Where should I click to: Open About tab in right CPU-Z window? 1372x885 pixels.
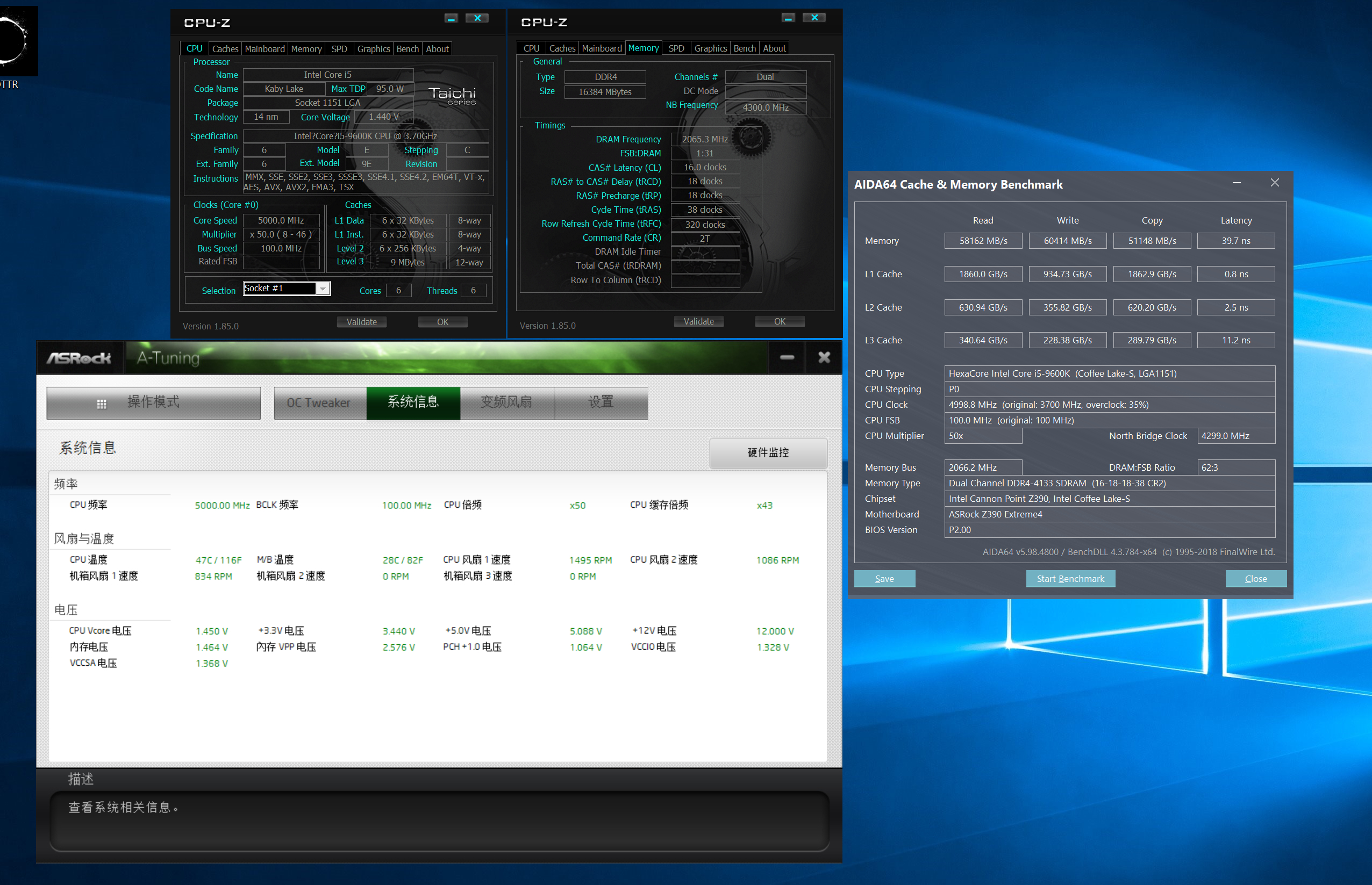pyautogui.click(x=774, y=48)
